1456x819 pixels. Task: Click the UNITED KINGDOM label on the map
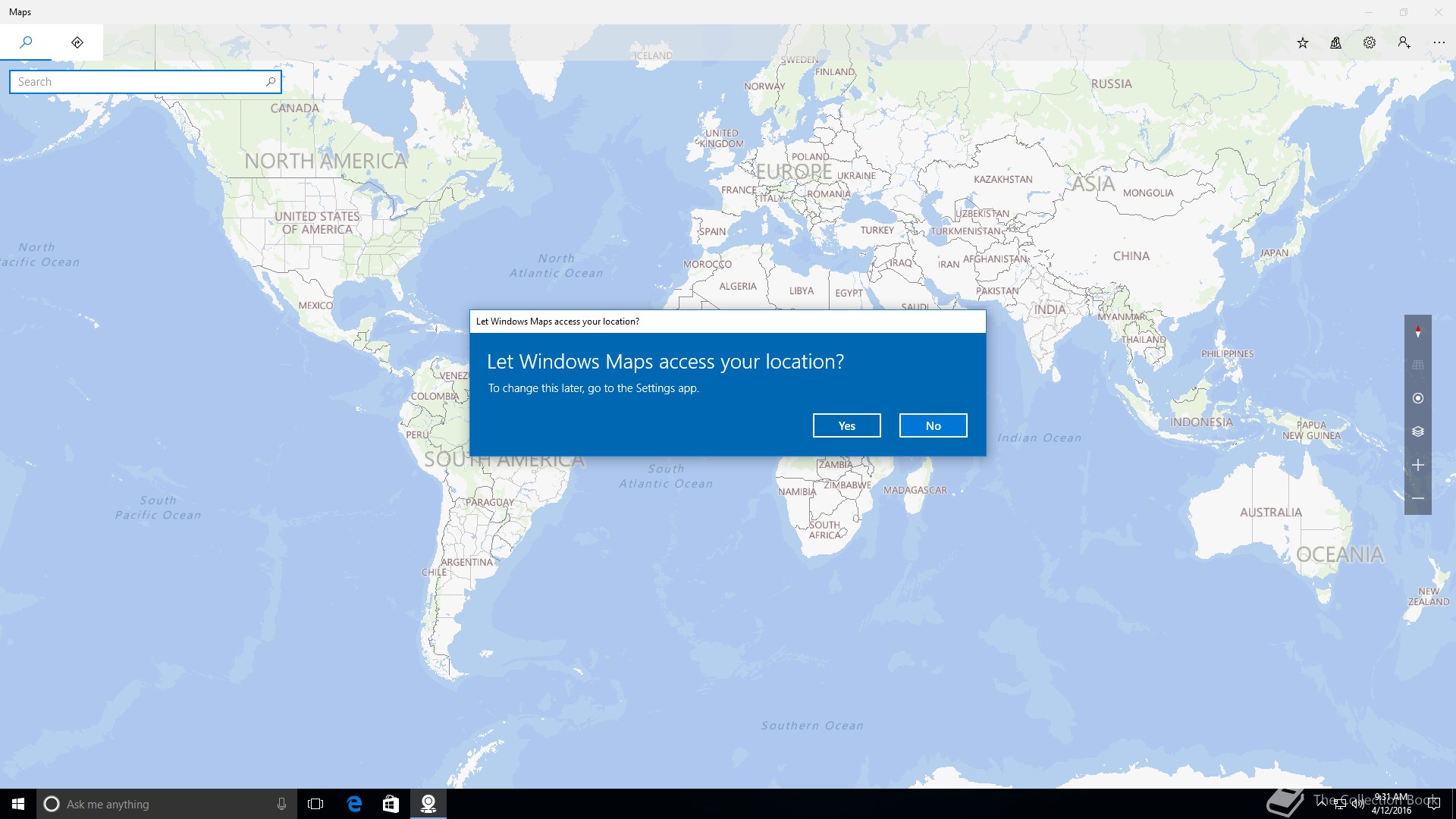pos(722,139)
